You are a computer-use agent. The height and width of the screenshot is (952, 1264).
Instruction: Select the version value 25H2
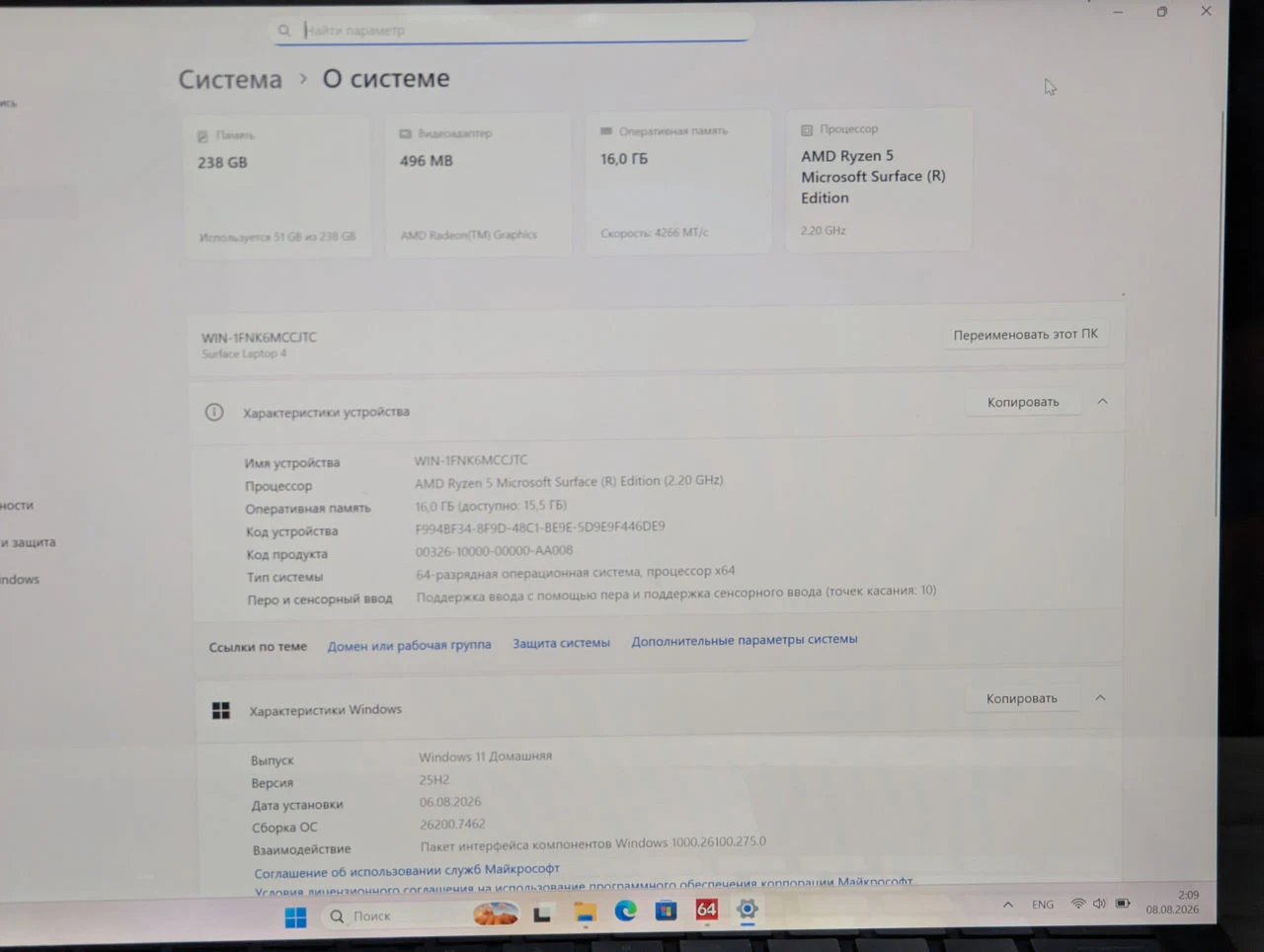click(434, 779)
